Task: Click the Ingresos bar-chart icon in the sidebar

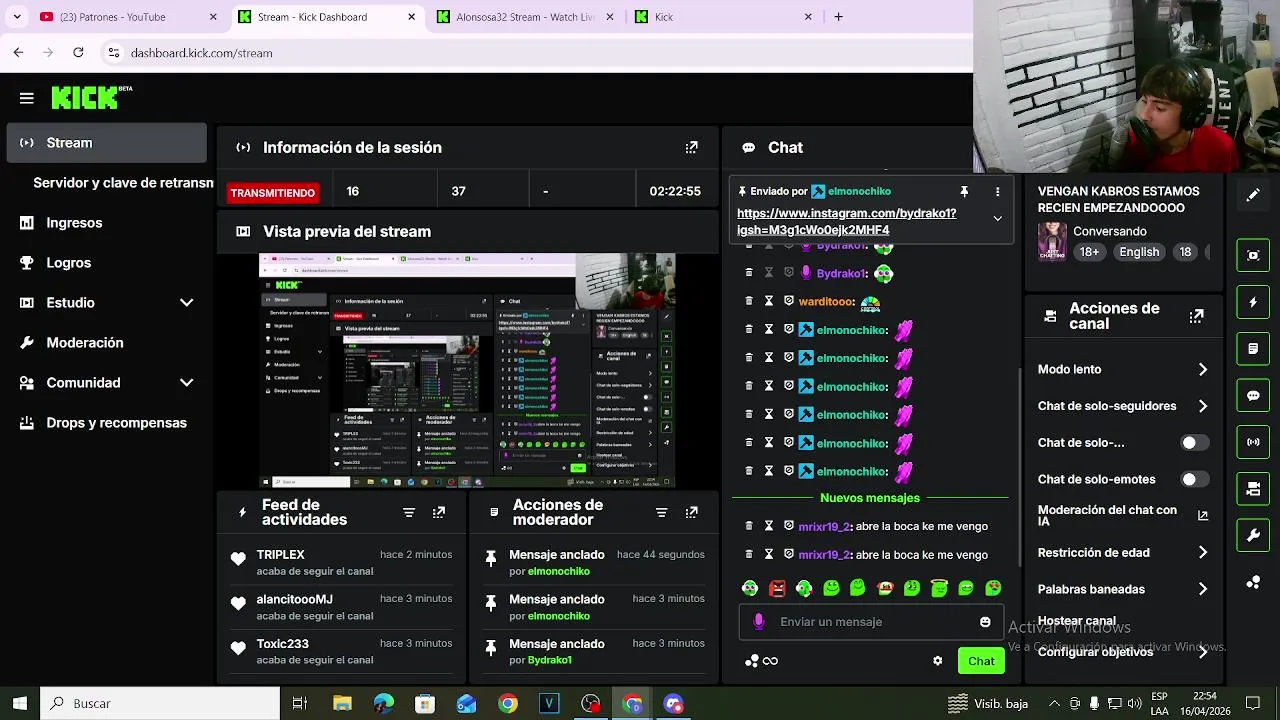Action: point(27,223)
